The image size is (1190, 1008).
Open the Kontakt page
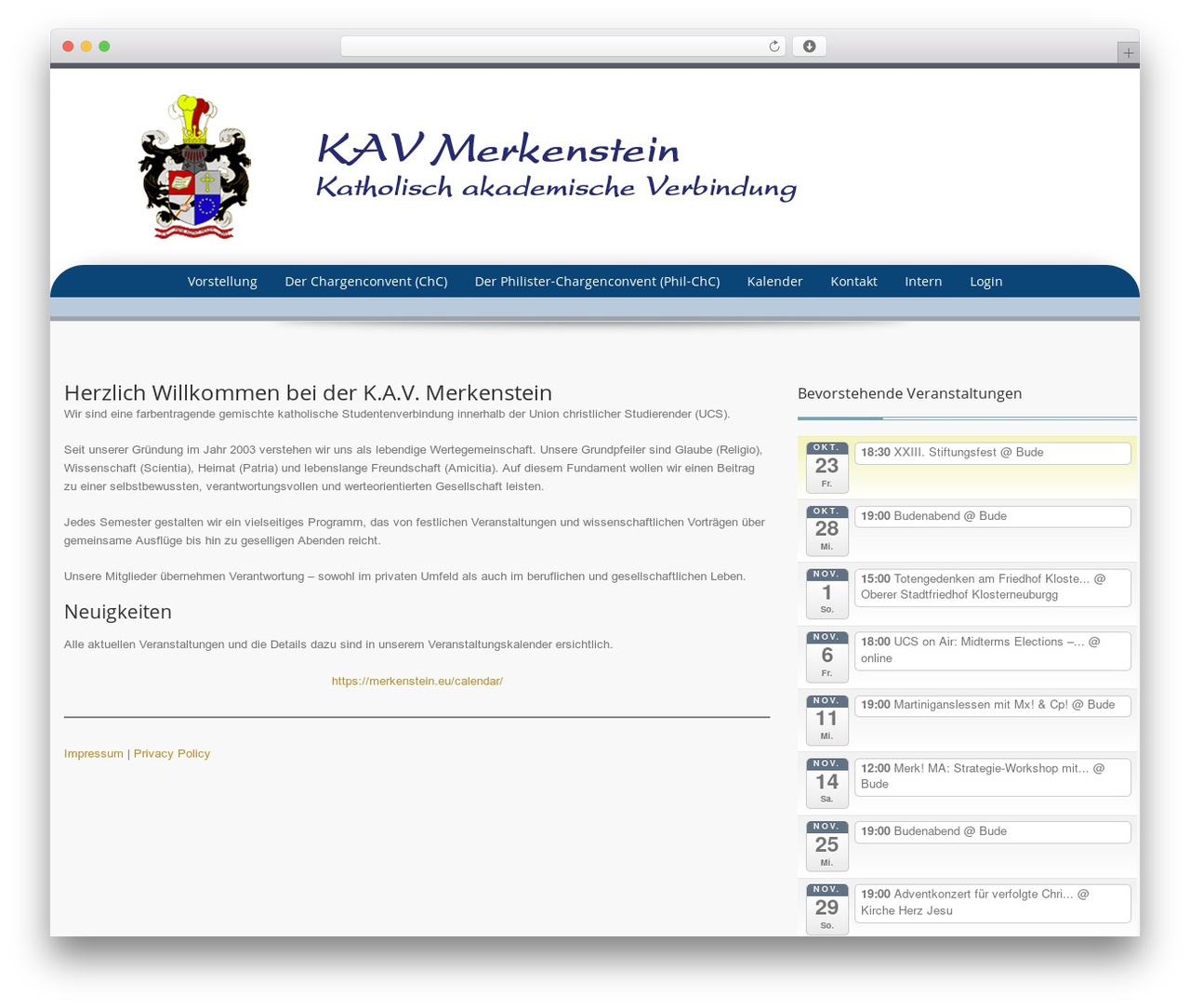tap(853, 282)
